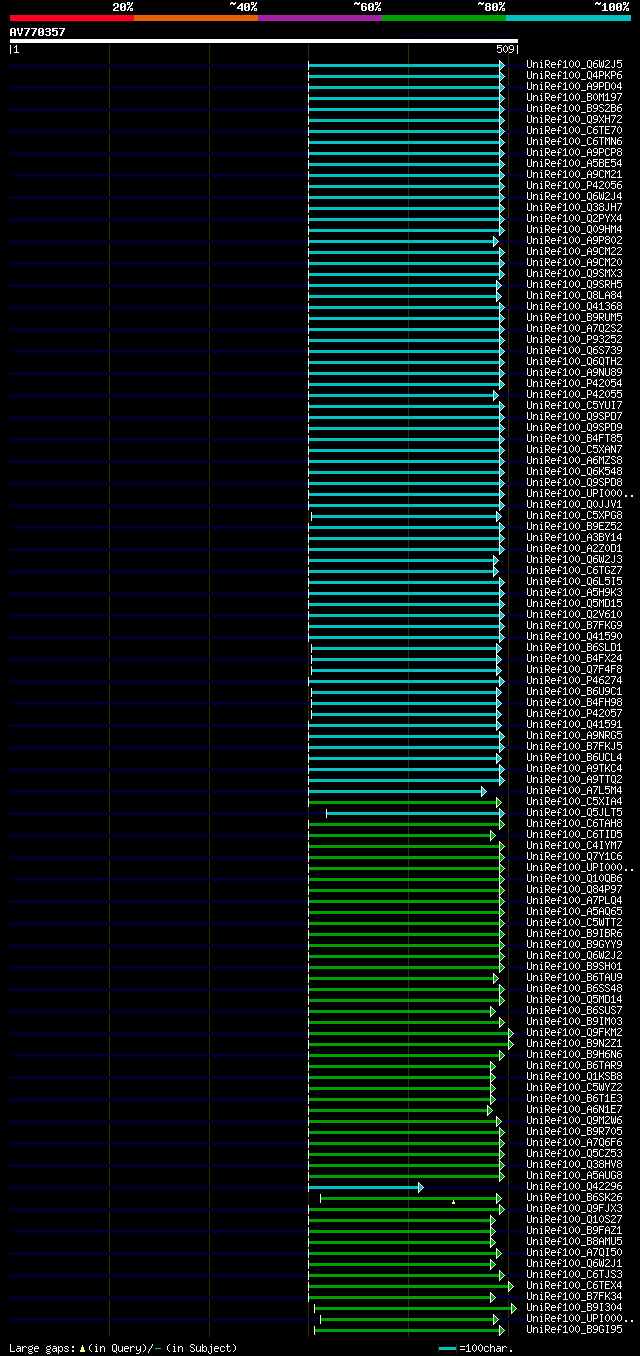Screen dimensions: 640x1356
Task: Open hit UniRef100_B9S2B6
Action: coord(574,109)
